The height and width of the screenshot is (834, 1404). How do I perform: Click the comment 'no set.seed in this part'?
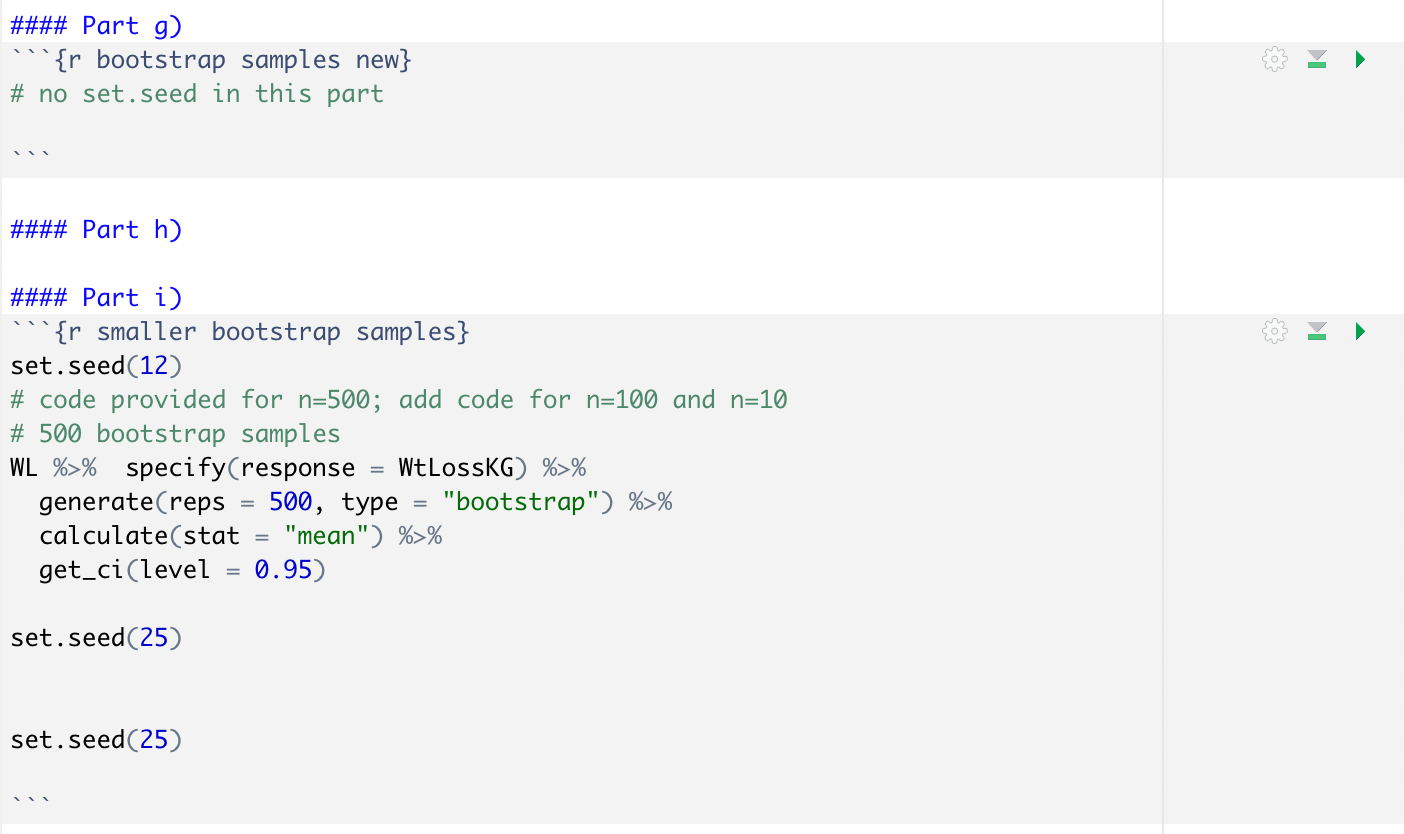tap(211, 94)
